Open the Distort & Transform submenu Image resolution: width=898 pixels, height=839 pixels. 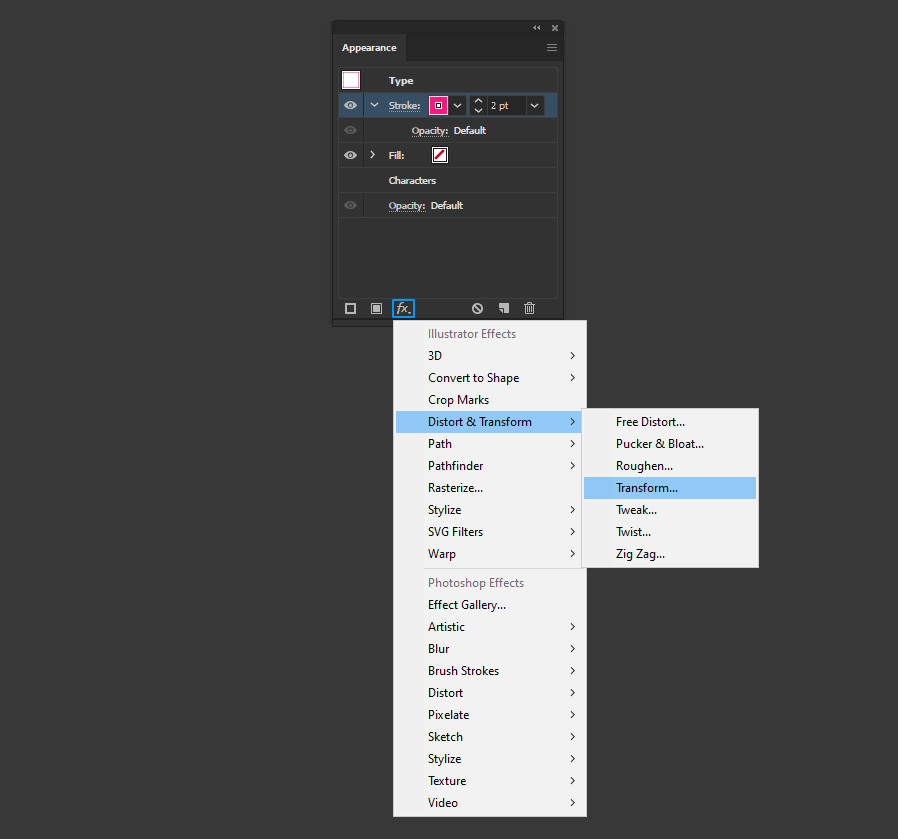click(x=489, y=422)
